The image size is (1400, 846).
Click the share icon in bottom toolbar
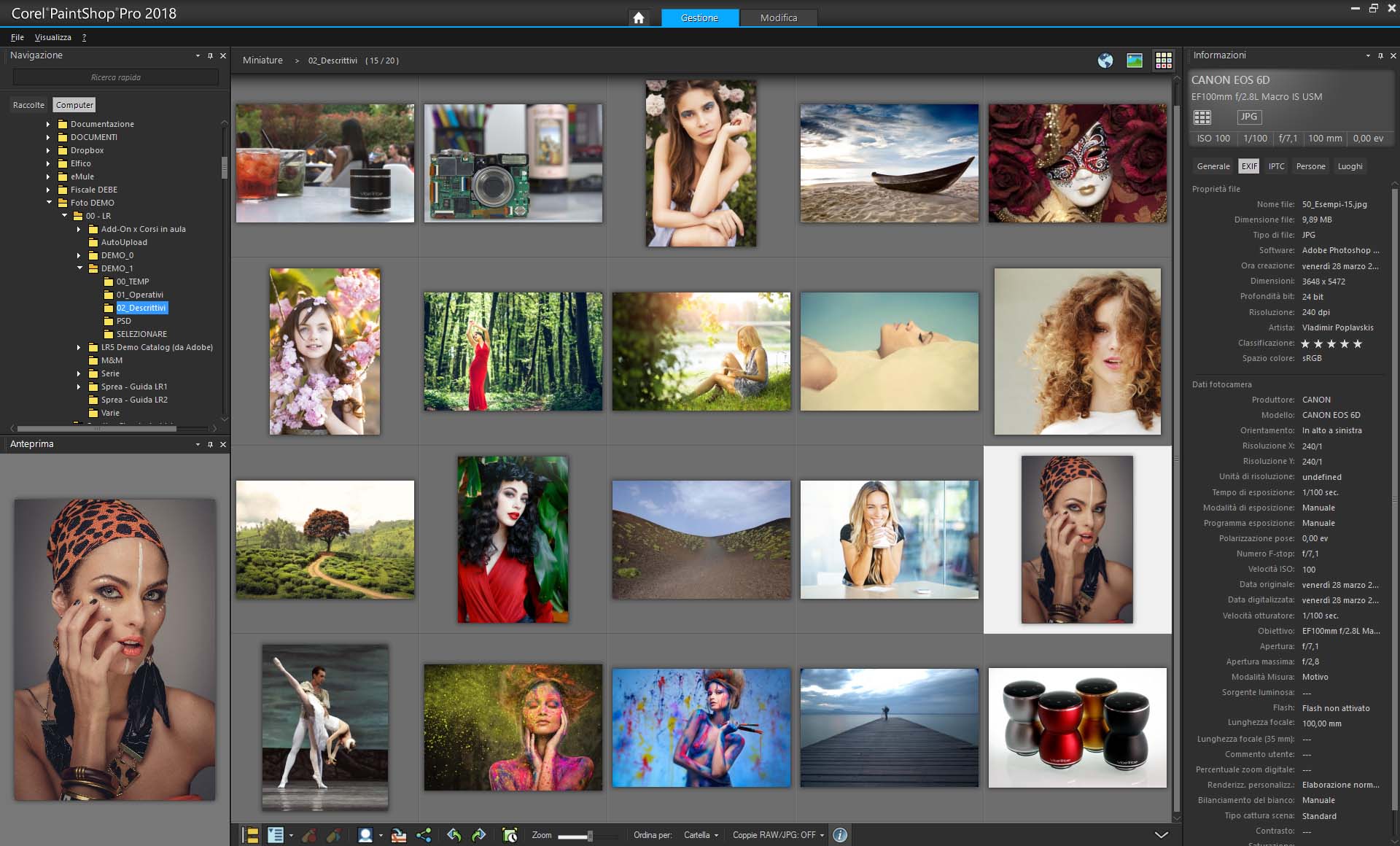point(424,835)
